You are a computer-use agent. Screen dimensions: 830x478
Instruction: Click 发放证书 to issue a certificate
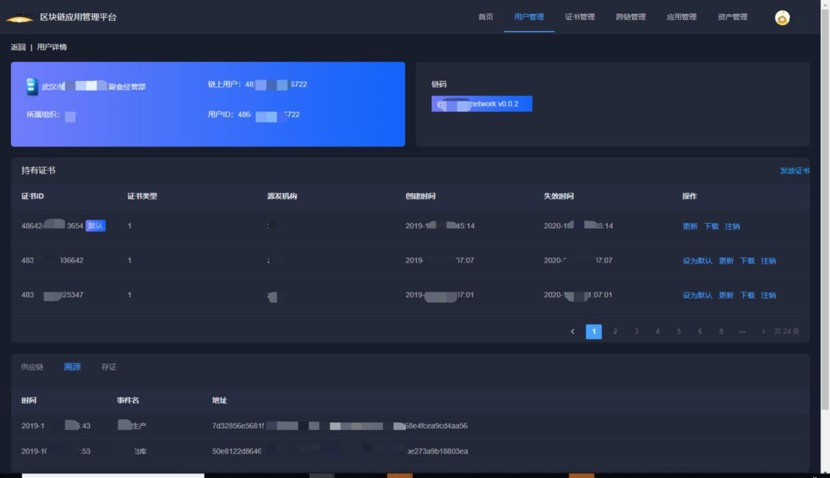click(x=794, y=171)
